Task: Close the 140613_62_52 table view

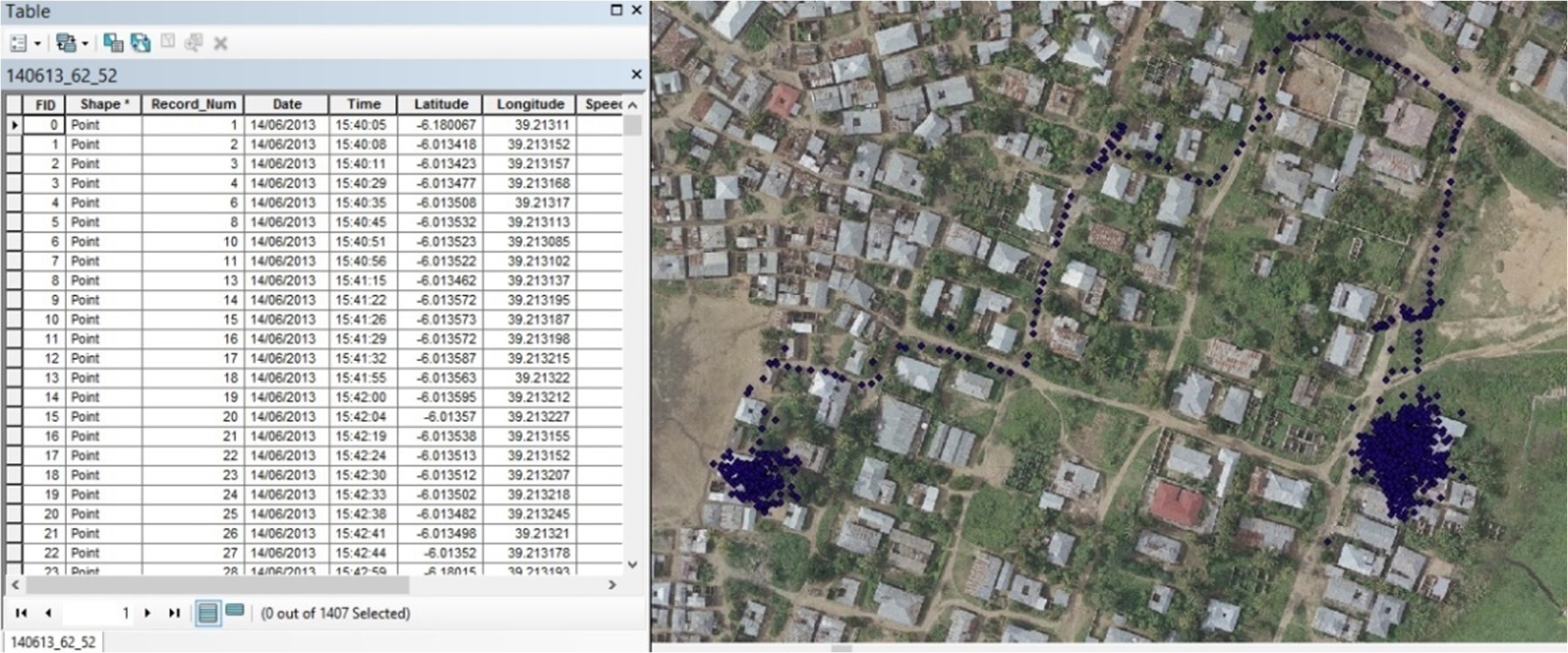Action: (637, 74)
